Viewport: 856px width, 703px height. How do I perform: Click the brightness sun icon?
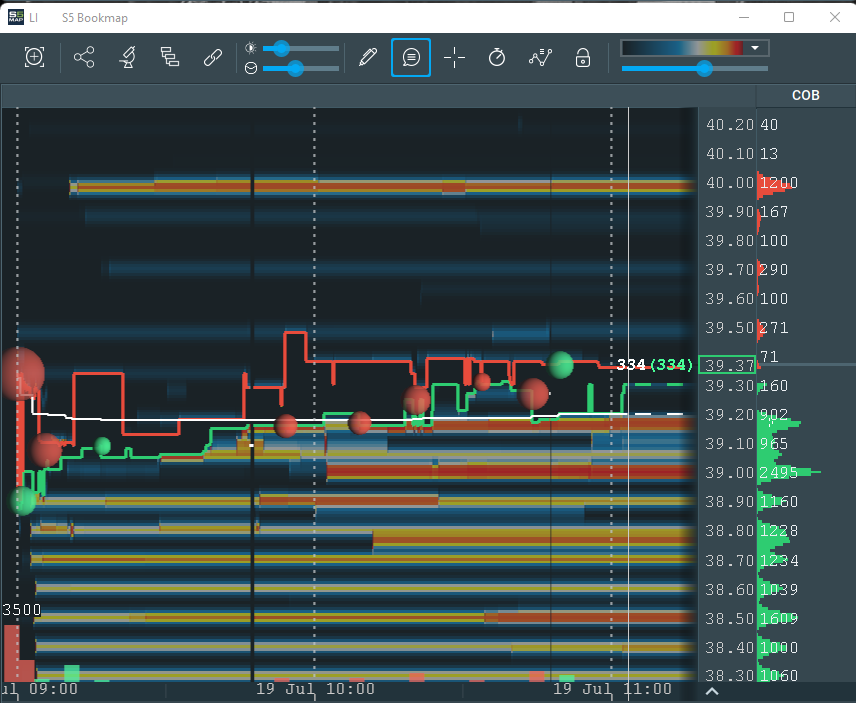click(x=251, y=48)
